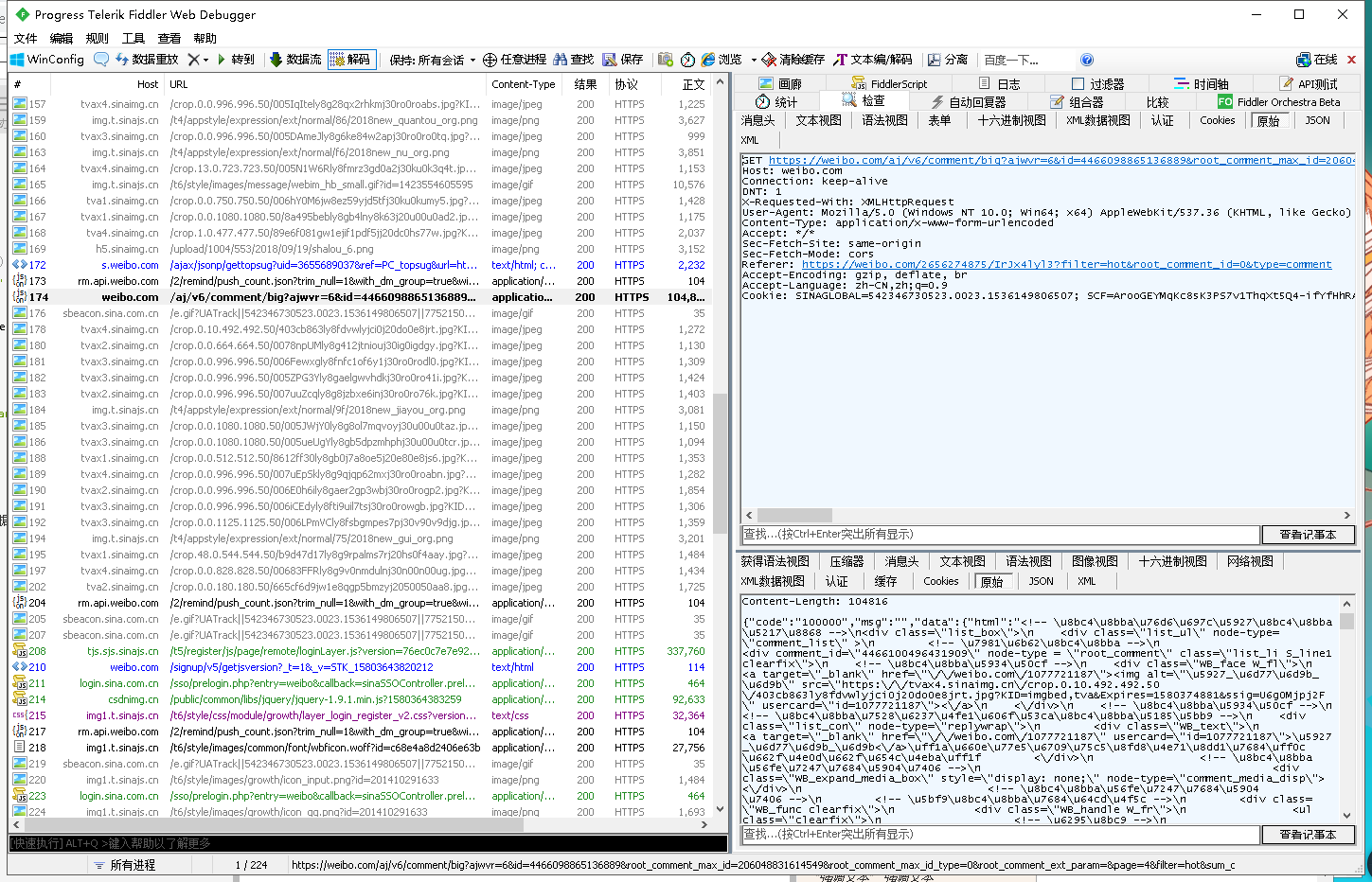Click the timer stopwatch toolbar icon

tap(688, 60)
